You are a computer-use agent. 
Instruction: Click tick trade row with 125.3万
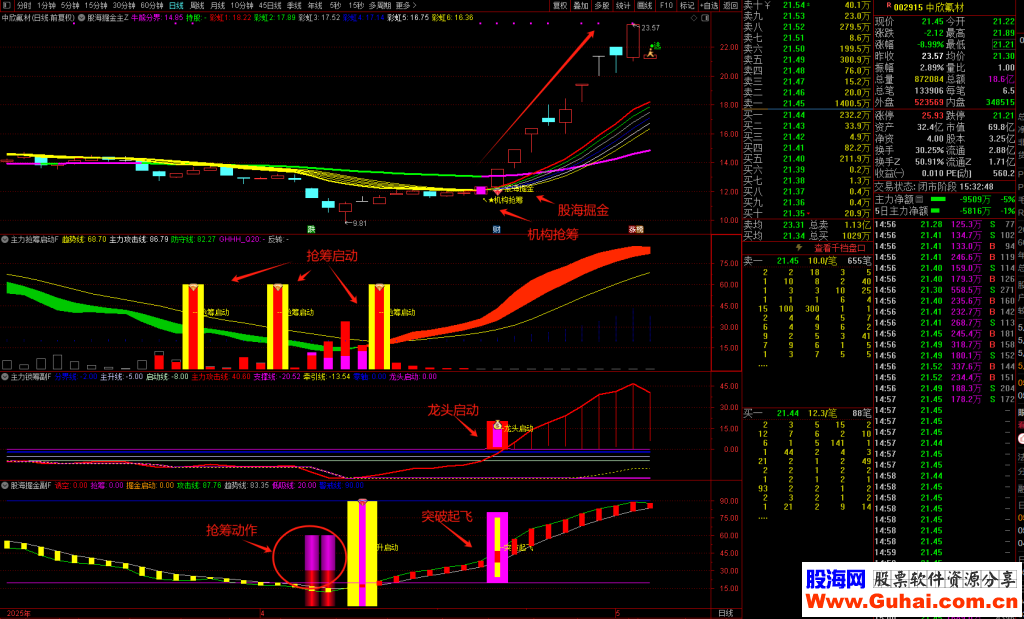coord(945,225)
